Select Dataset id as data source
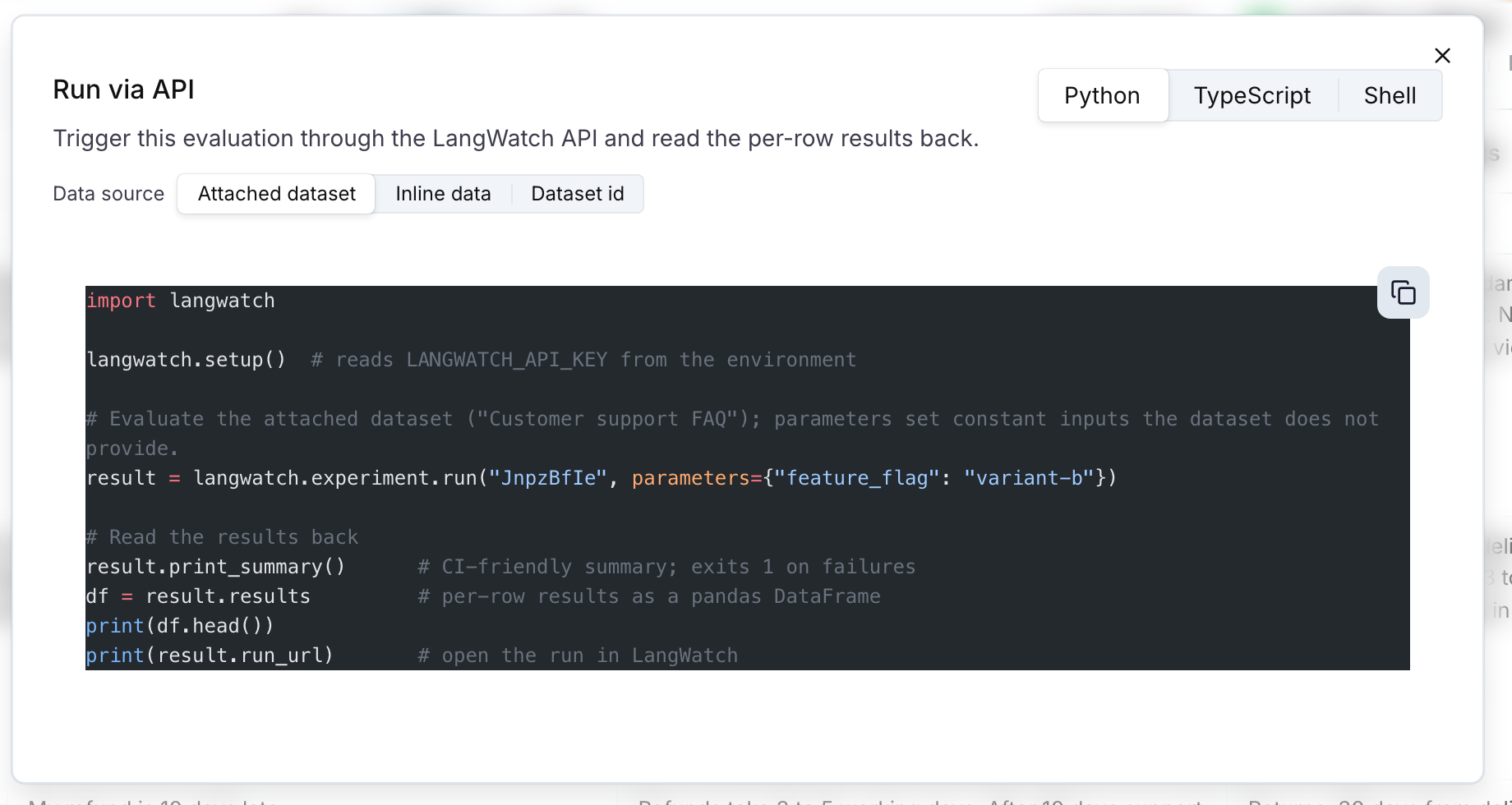 click(578, 194)
